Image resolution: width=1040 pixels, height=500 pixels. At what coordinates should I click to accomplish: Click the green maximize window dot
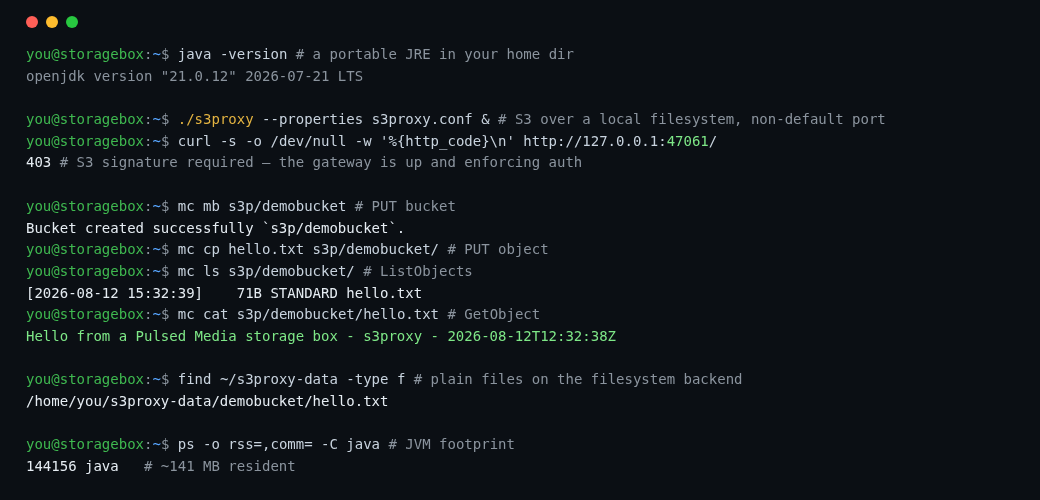(x=72, y=22)
